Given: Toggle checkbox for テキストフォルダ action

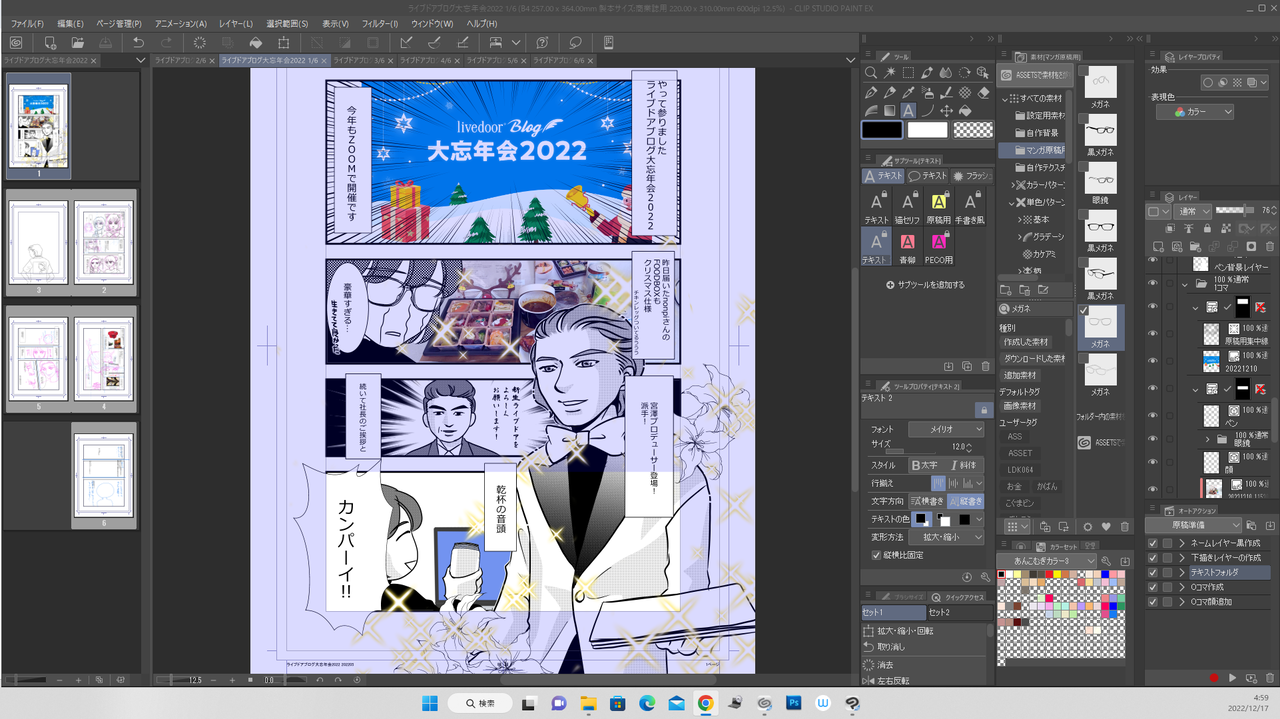Looking at the screenshot, I should (x=1153, y=573).
